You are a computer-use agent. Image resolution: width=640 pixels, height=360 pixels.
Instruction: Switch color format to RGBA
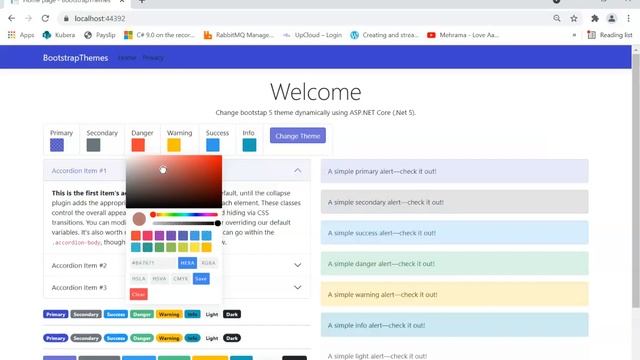coord(209,263)
